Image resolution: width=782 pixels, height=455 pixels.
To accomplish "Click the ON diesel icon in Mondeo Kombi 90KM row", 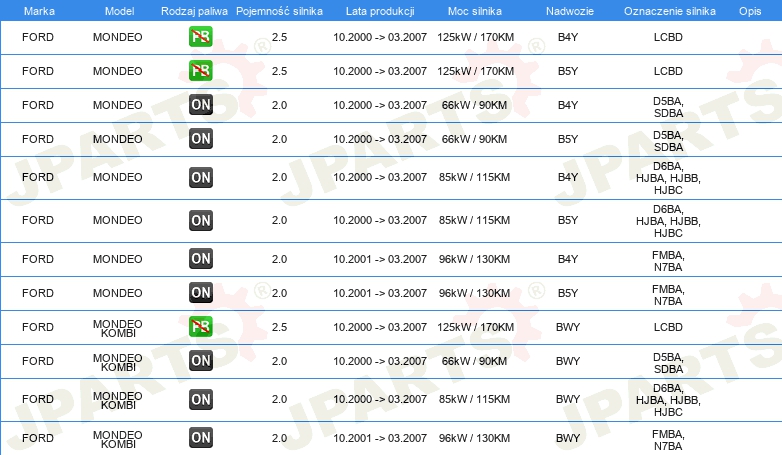I will [x=200, y=360].
